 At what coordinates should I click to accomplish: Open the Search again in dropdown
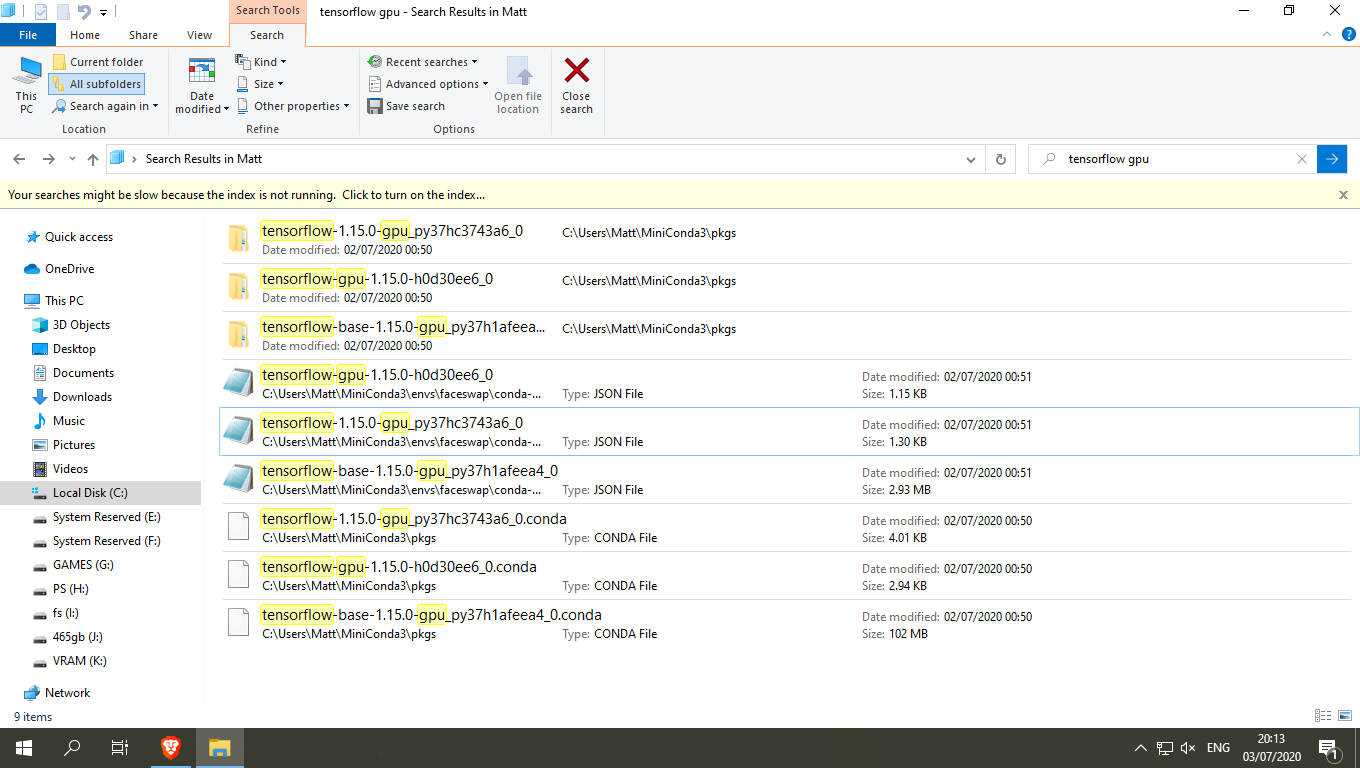(105, 106)
